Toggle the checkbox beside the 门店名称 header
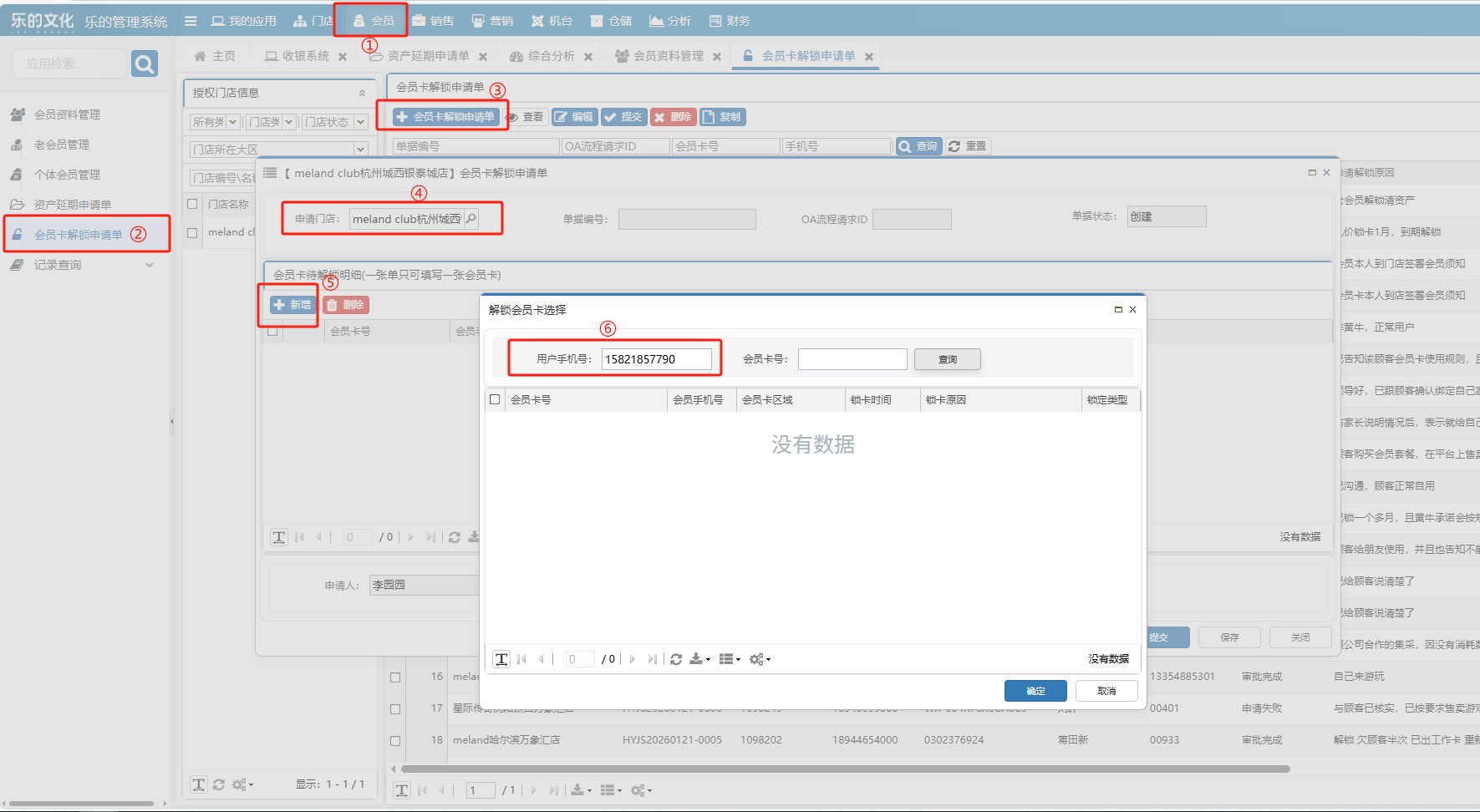The image size is (1480, 812). (x=192, y=204)
